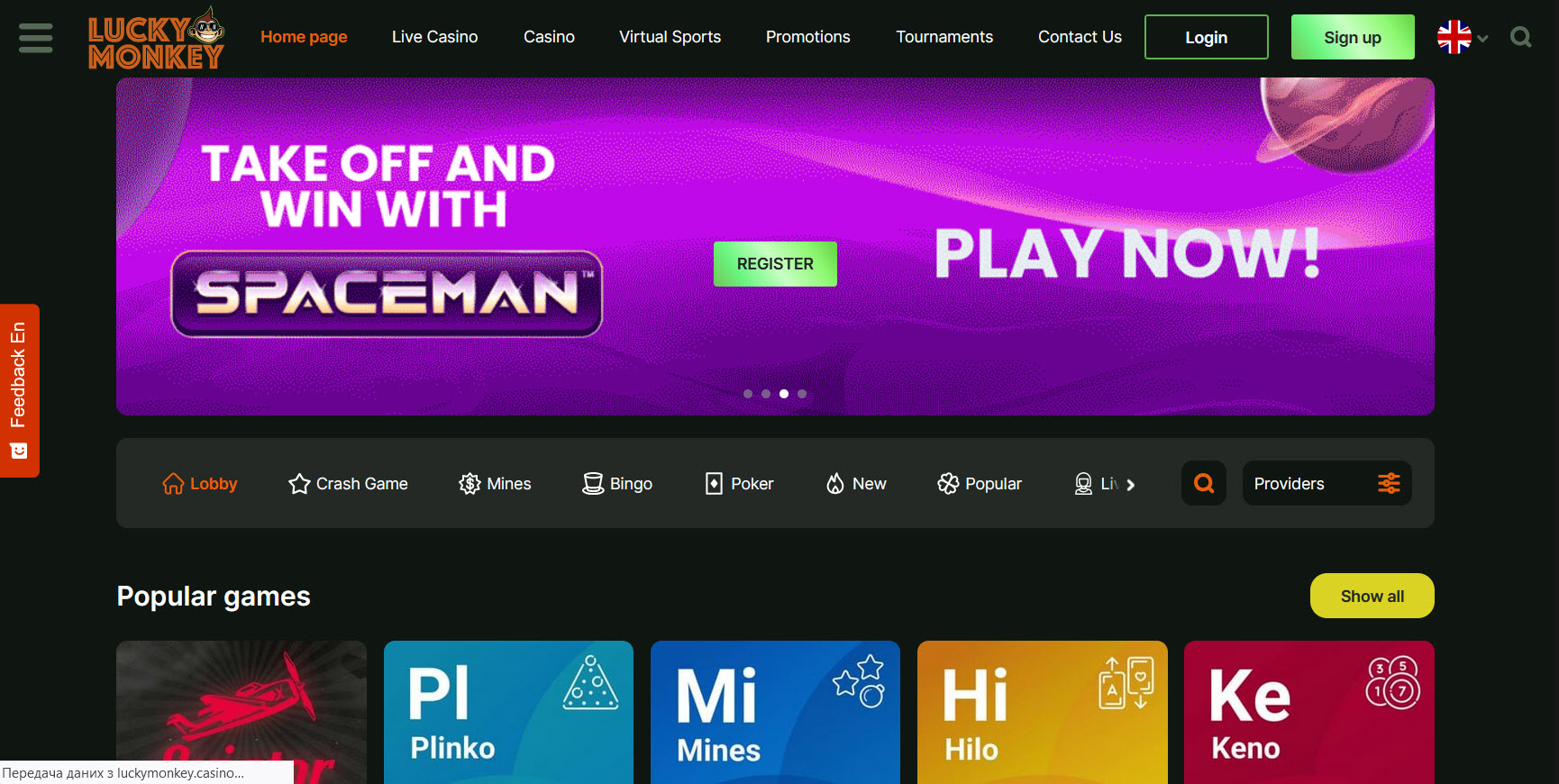
Task: Jump to the last banner slide dot
Action: 802,394
